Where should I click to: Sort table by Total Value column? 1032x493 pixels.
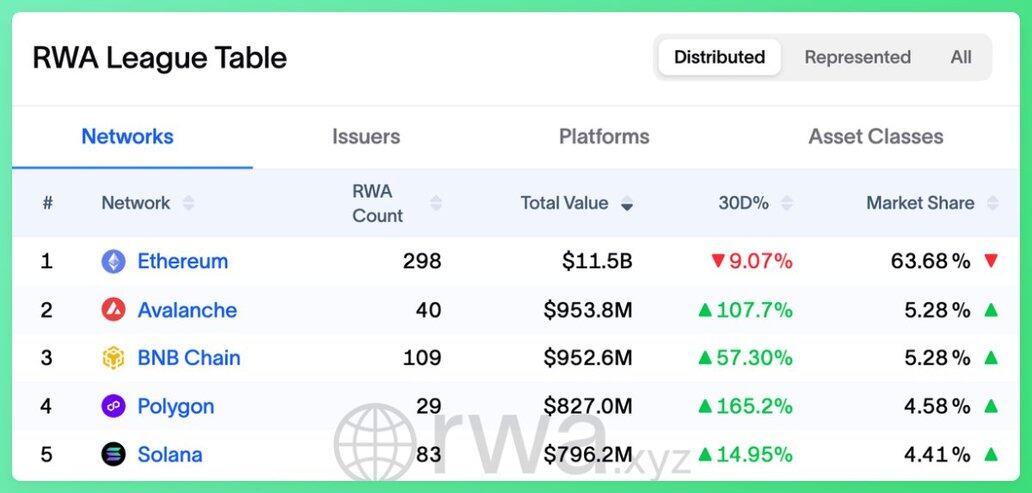(x=565, y=203)
